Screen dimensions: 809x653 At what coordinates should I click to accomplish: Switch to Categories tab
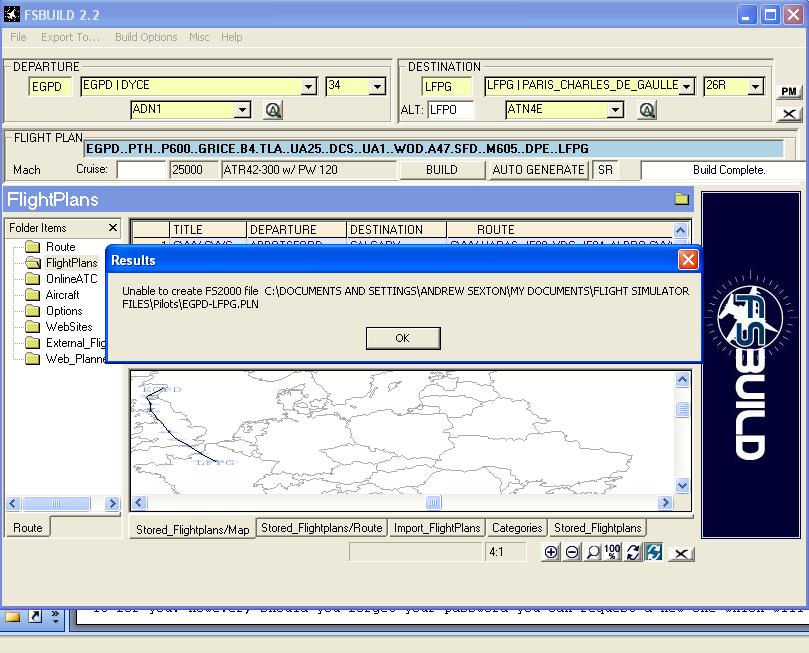click(517, 528)
